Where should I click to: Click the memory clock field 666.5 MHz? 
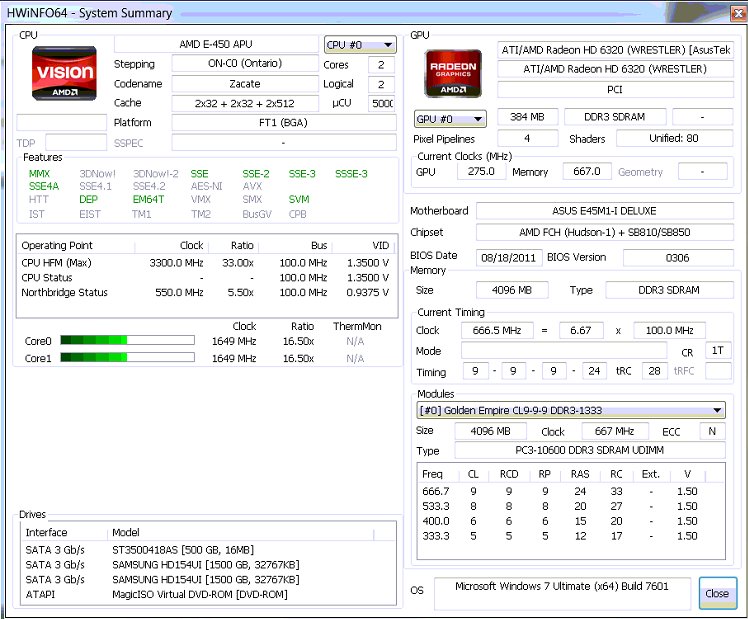497,330
